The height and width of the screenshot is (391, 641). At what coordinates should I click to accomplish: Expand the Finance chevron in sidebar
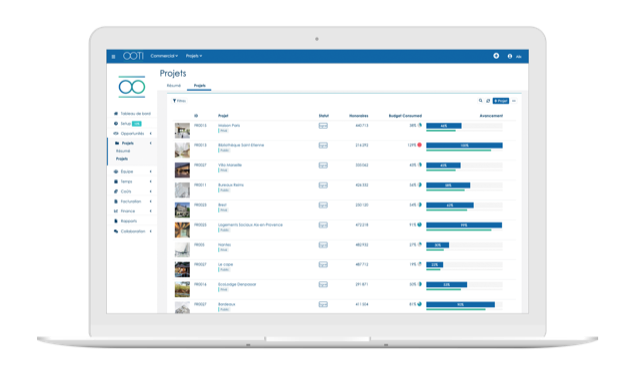(x=151, y=211)
